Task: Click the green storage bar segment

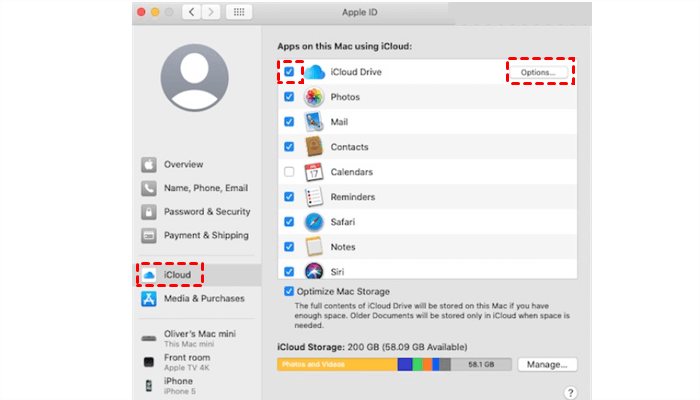Action: click(x=417, y=365)
